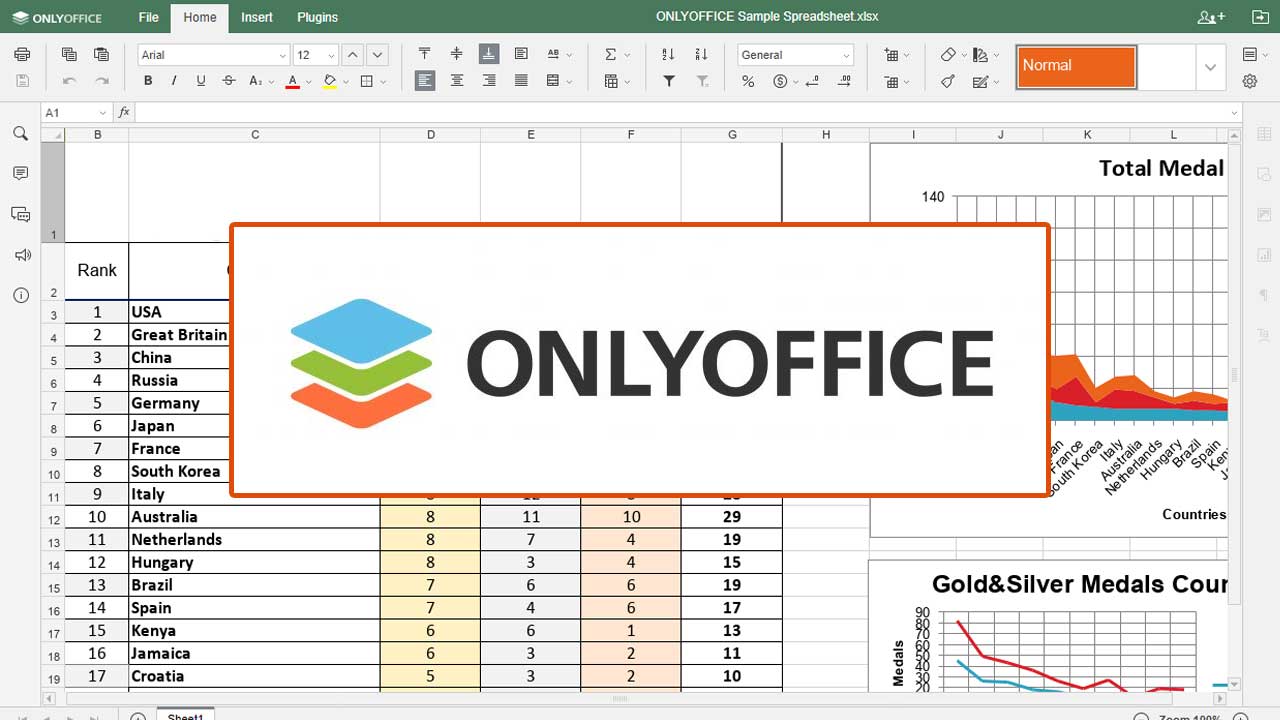Click the Manage access user icon

point(1211,17)
